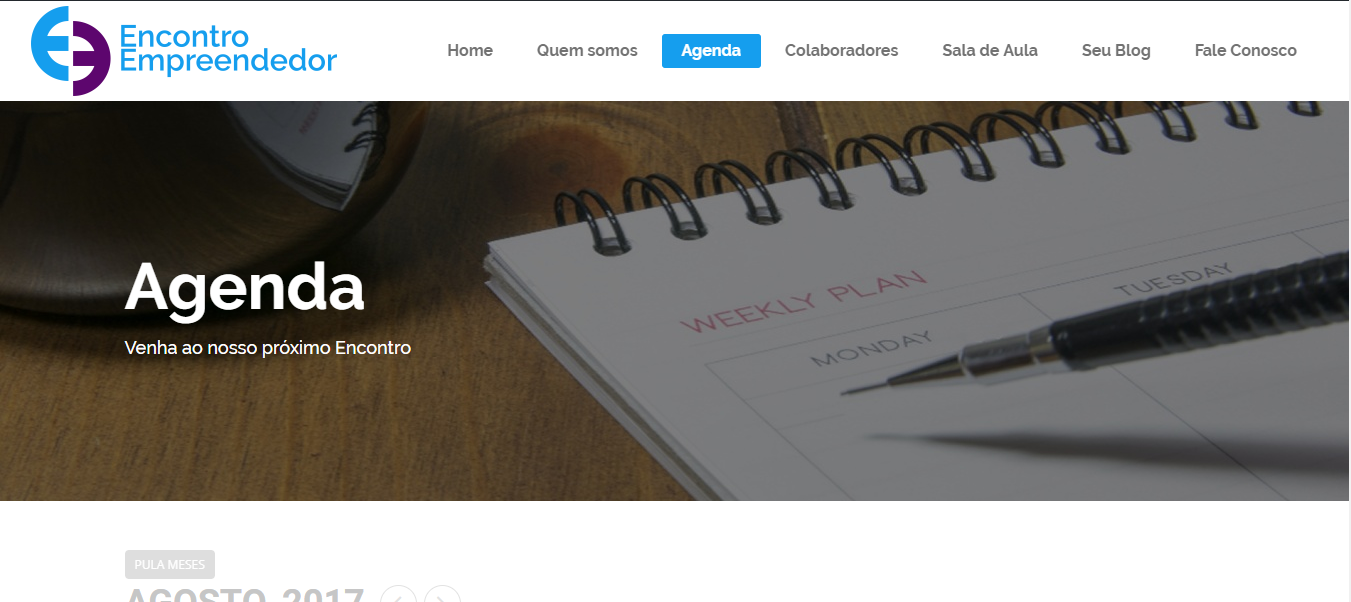Image resolution: width=1351 pixels, height=602 pixels.
Task: Click the large Agenda banner title
Action: coord(245,288)
